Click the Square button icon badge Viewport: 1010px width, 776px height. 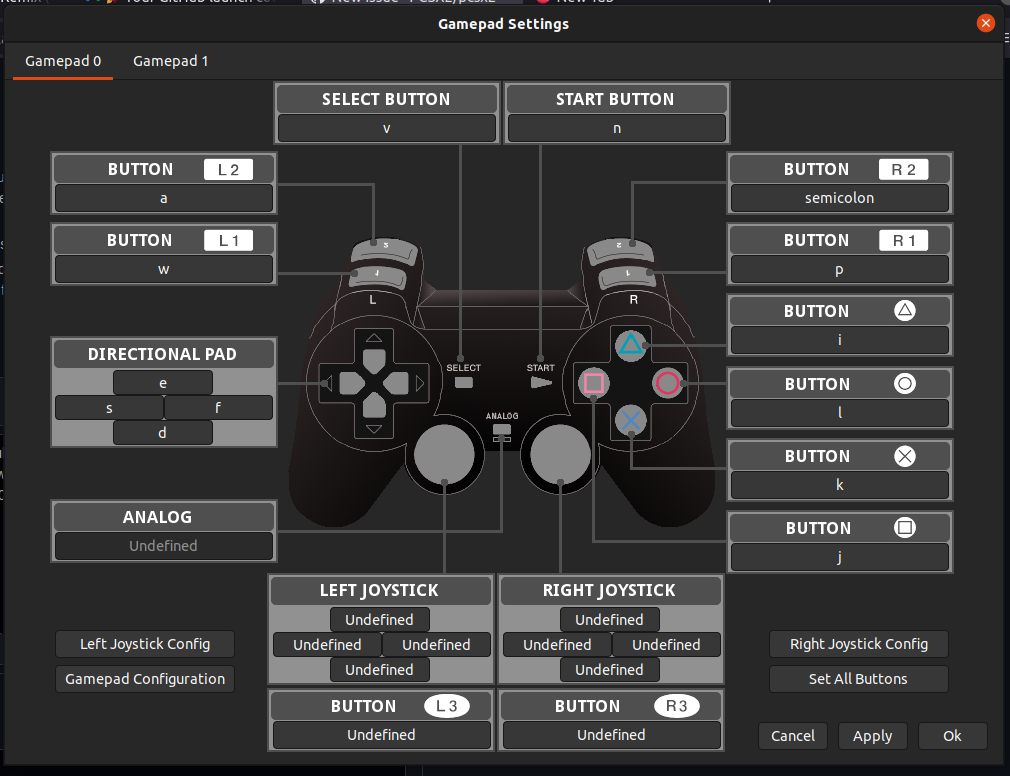click(905, 527)
